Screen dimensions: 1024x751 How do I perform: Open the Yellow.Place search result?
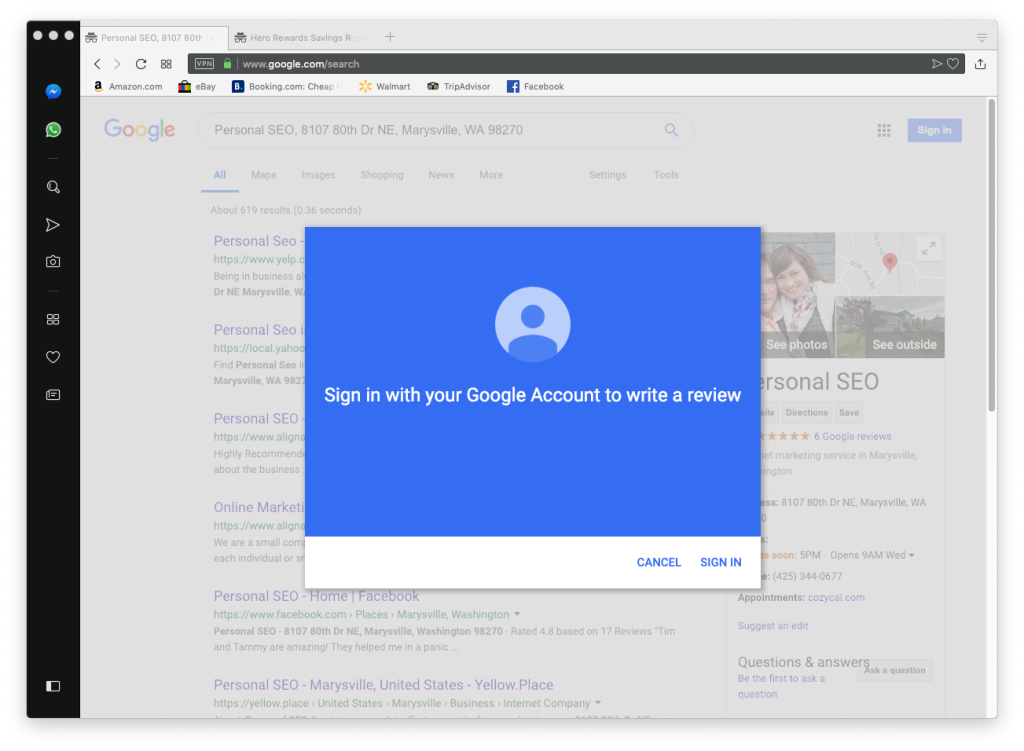pos(383,685)
